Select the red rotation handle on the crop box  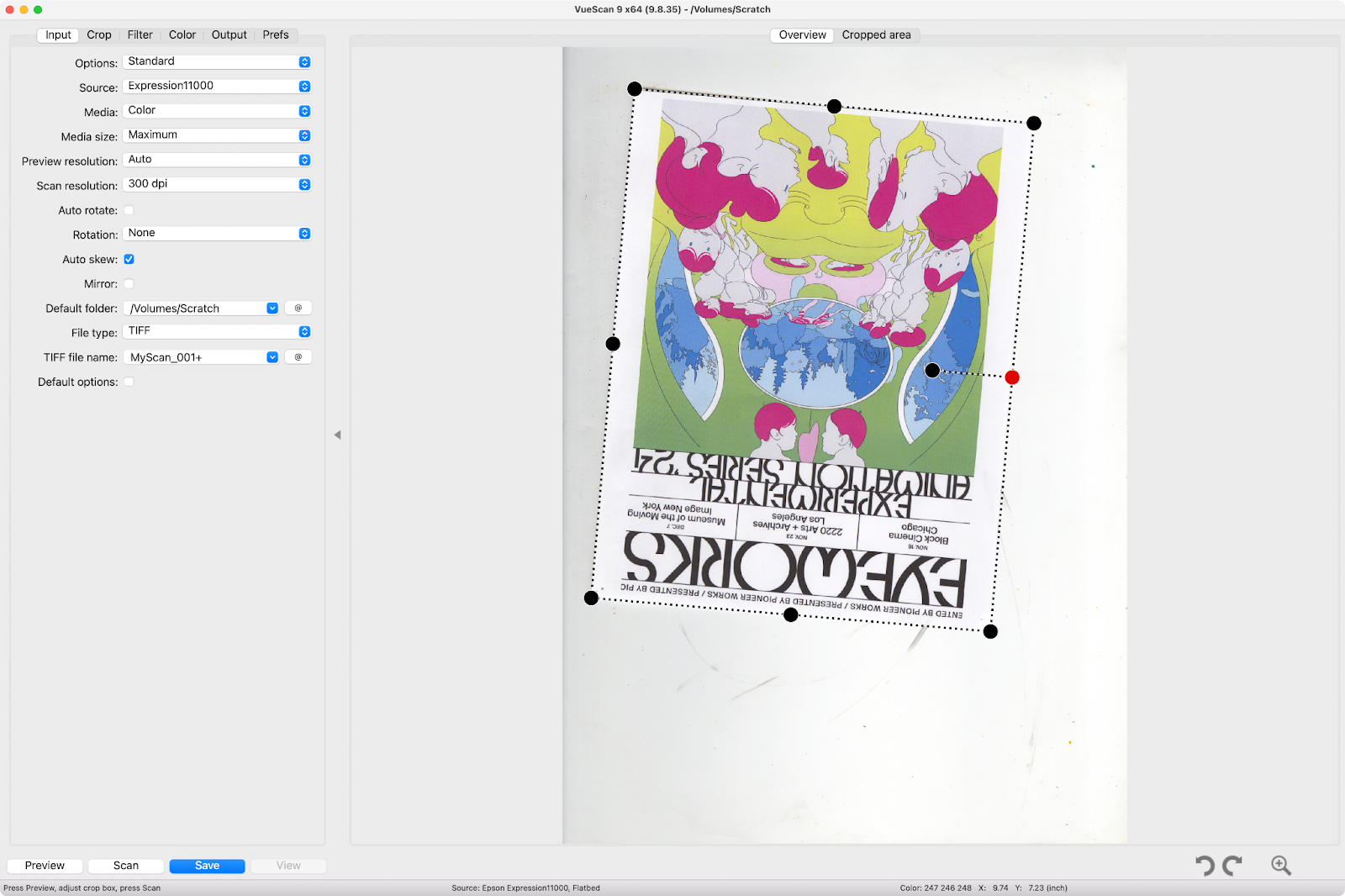pos(1012,377)
